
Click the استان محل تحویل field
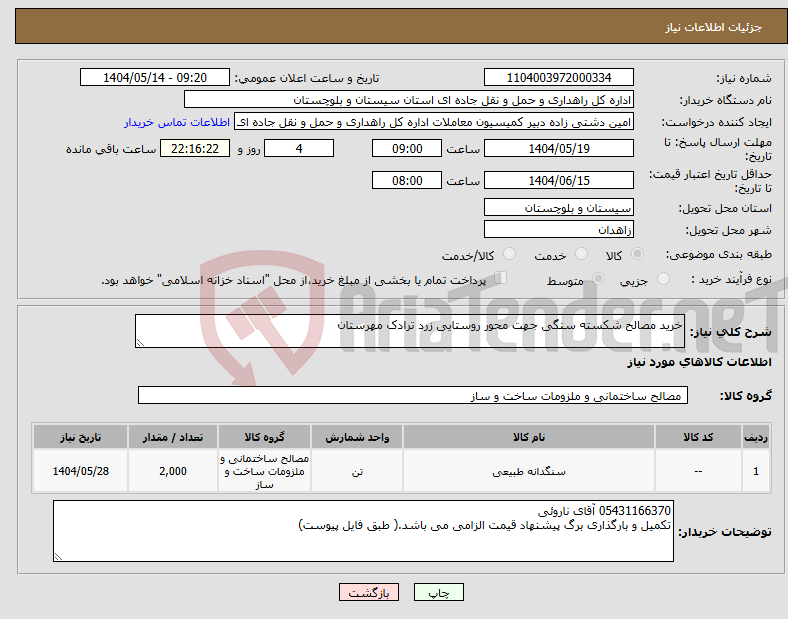coord(559,207)
